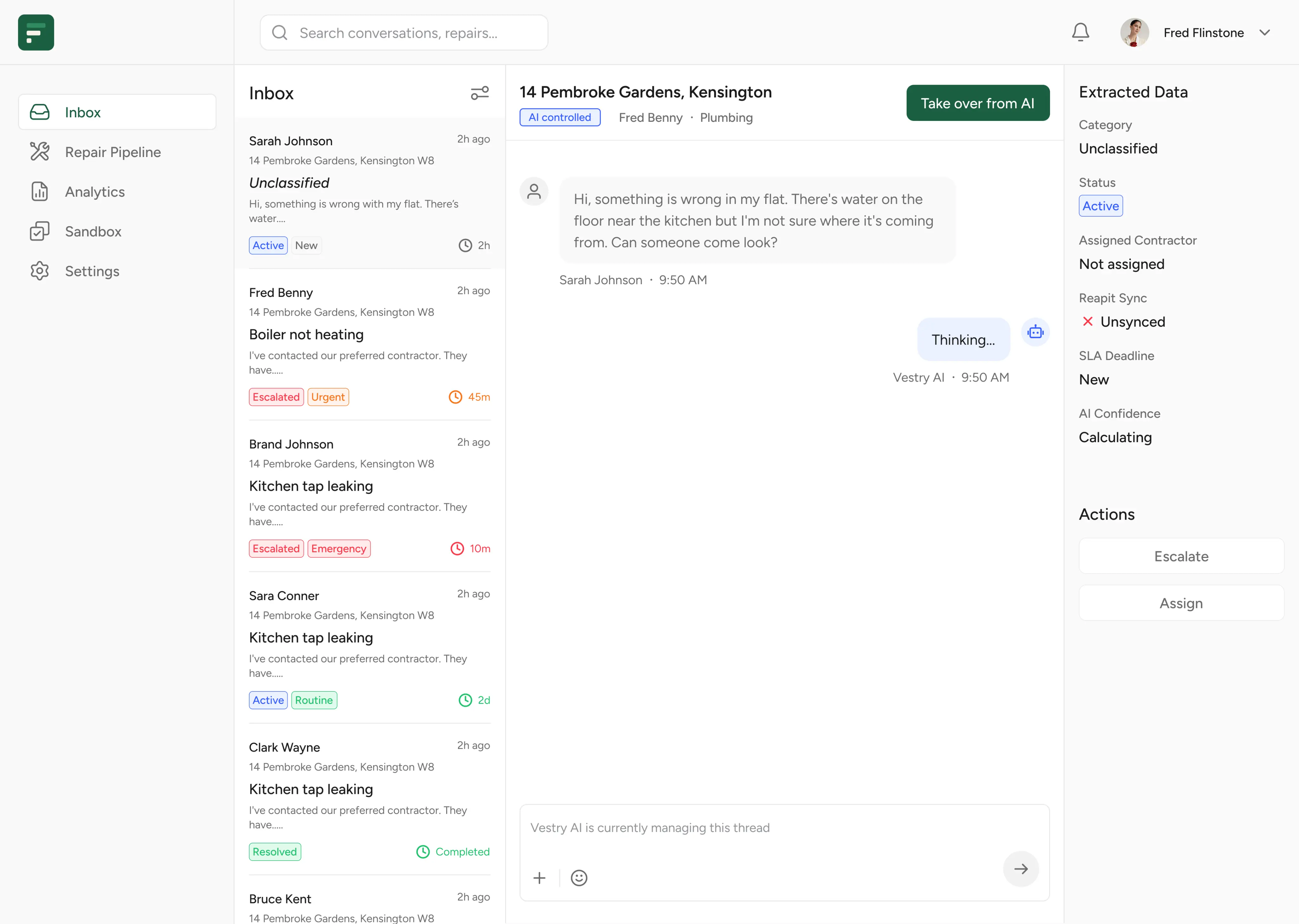Click the Analytics chart document icon
The width and height of the screenshot is (1299, 924).
pyautogui.click(x=39, y=191)
